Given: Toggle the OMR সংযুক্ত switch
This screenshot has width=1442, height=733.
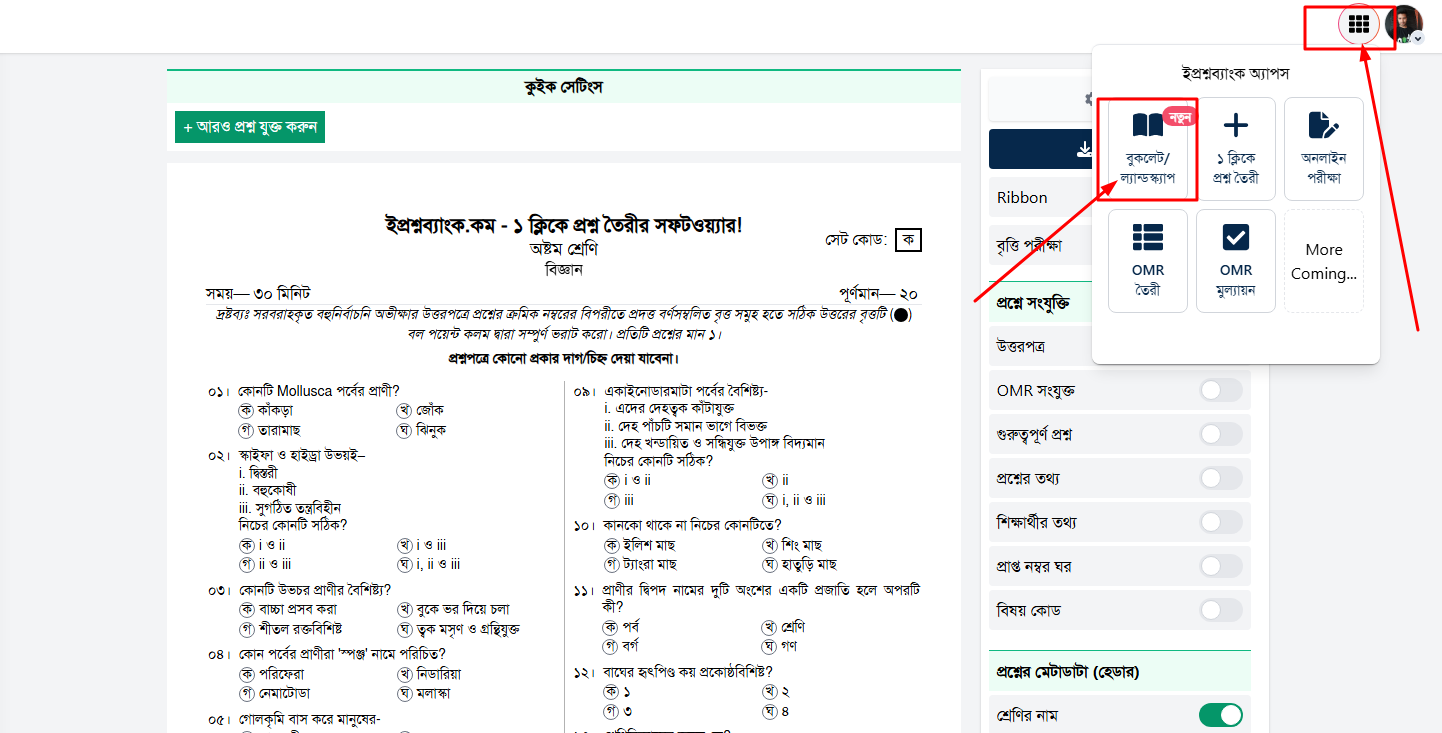Looking at the screenshot, I should pos(1221,391).
